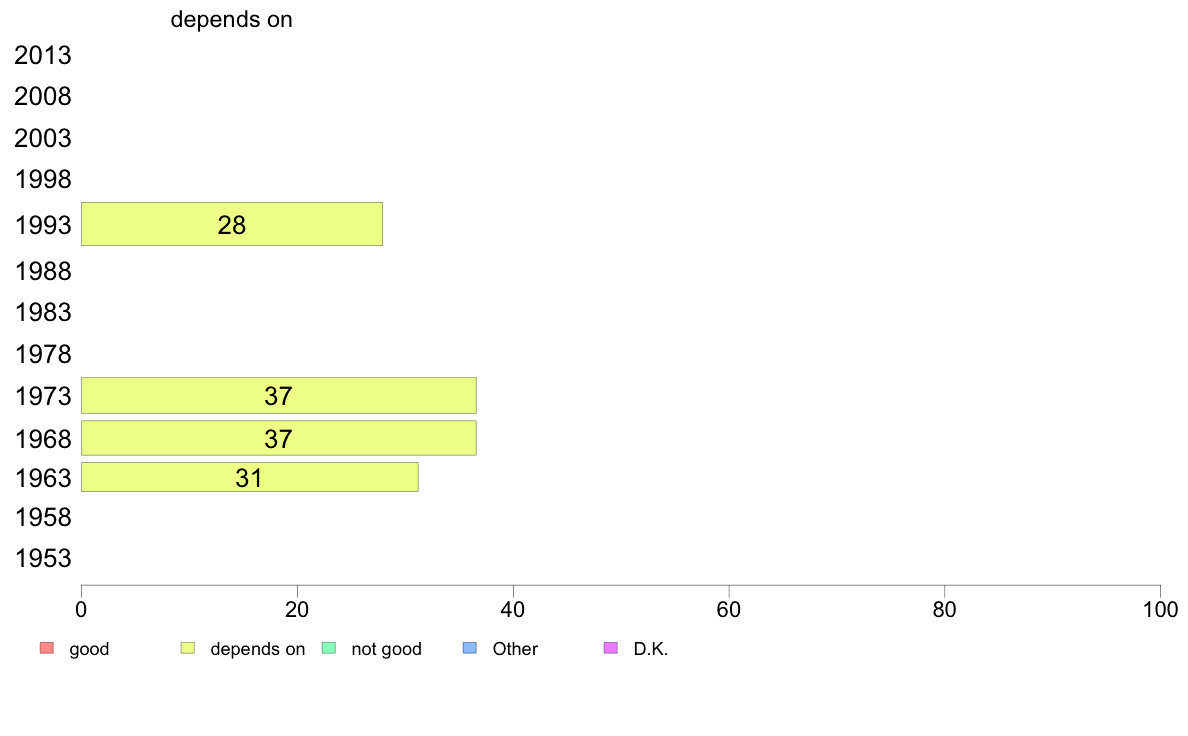Click the yellow 'depends on' legend swatch
Viewport: 1188px width, 736px height.
click(188, 648)
